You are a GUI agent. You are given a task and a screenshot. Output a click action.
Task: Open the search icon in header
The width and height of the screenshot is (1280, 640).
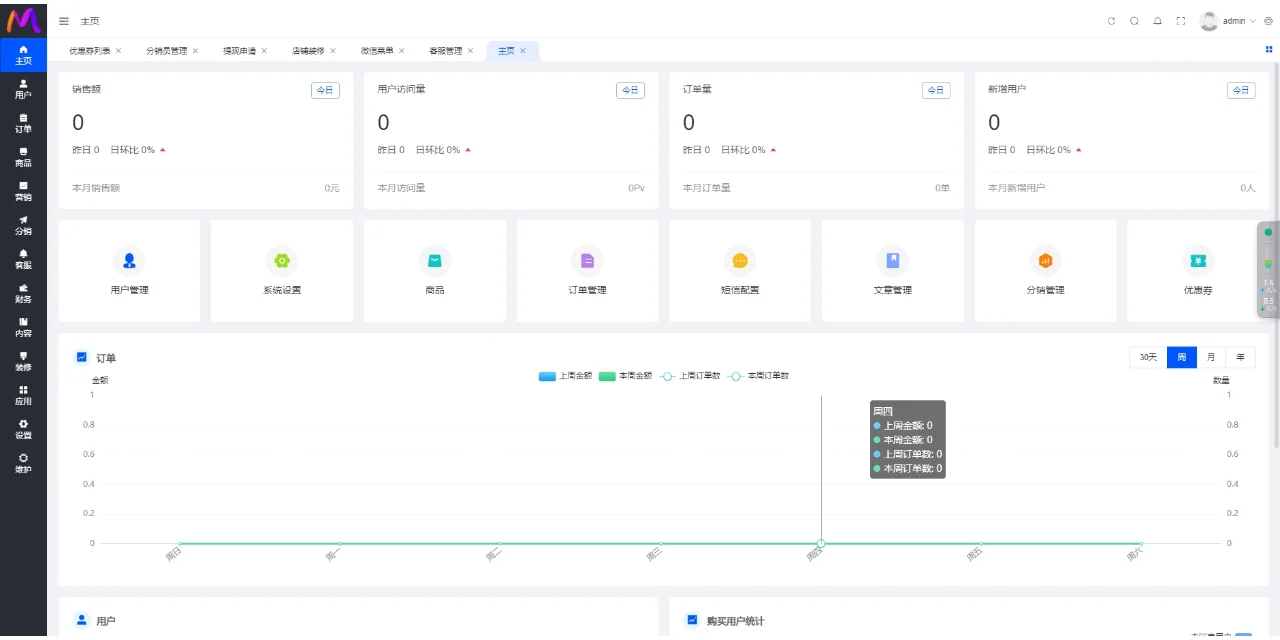point(1134,21)
